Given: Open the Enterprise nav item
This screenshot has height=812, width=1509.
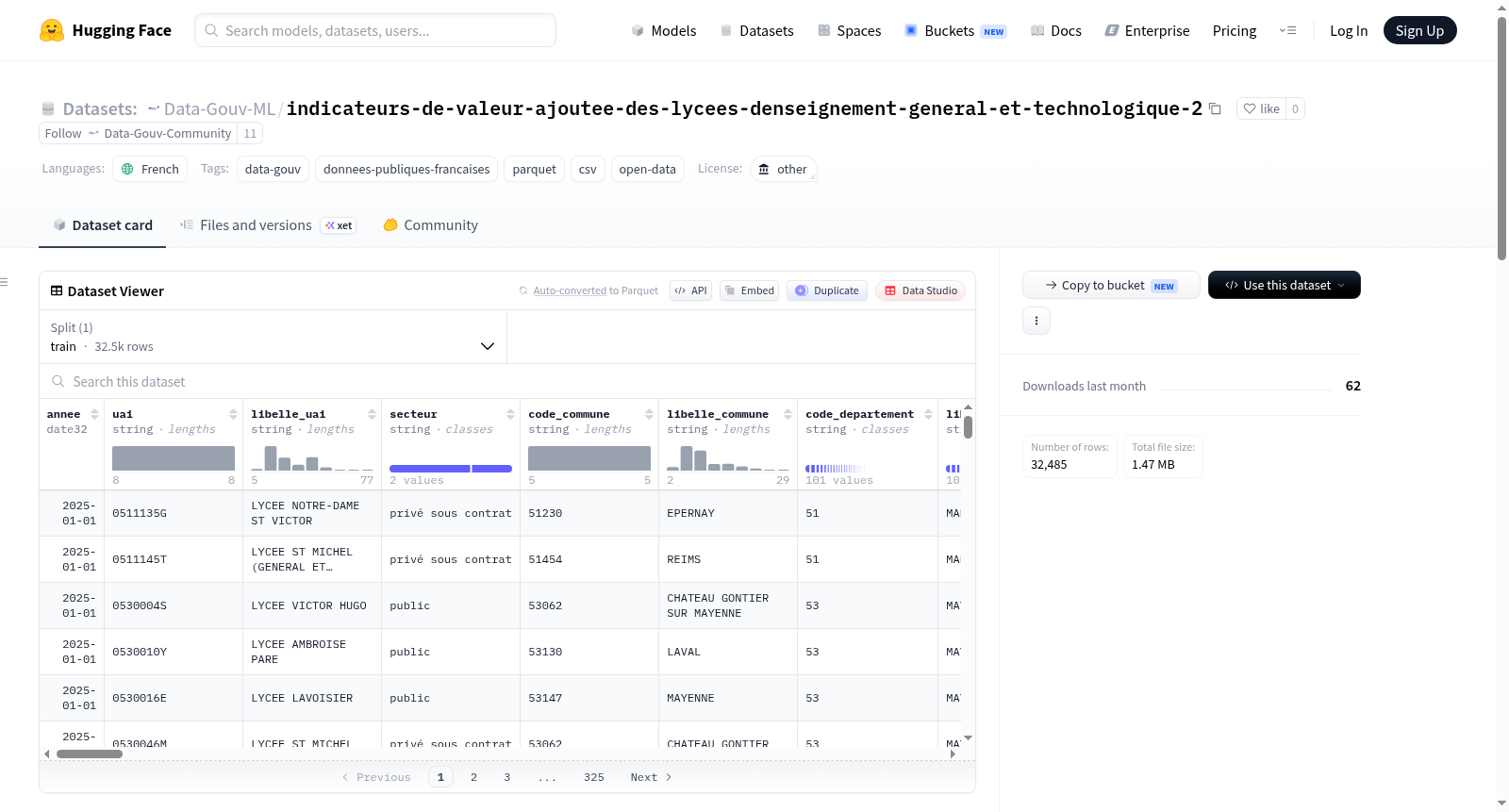Looking at the screenshot, I should coord(1147,30).
